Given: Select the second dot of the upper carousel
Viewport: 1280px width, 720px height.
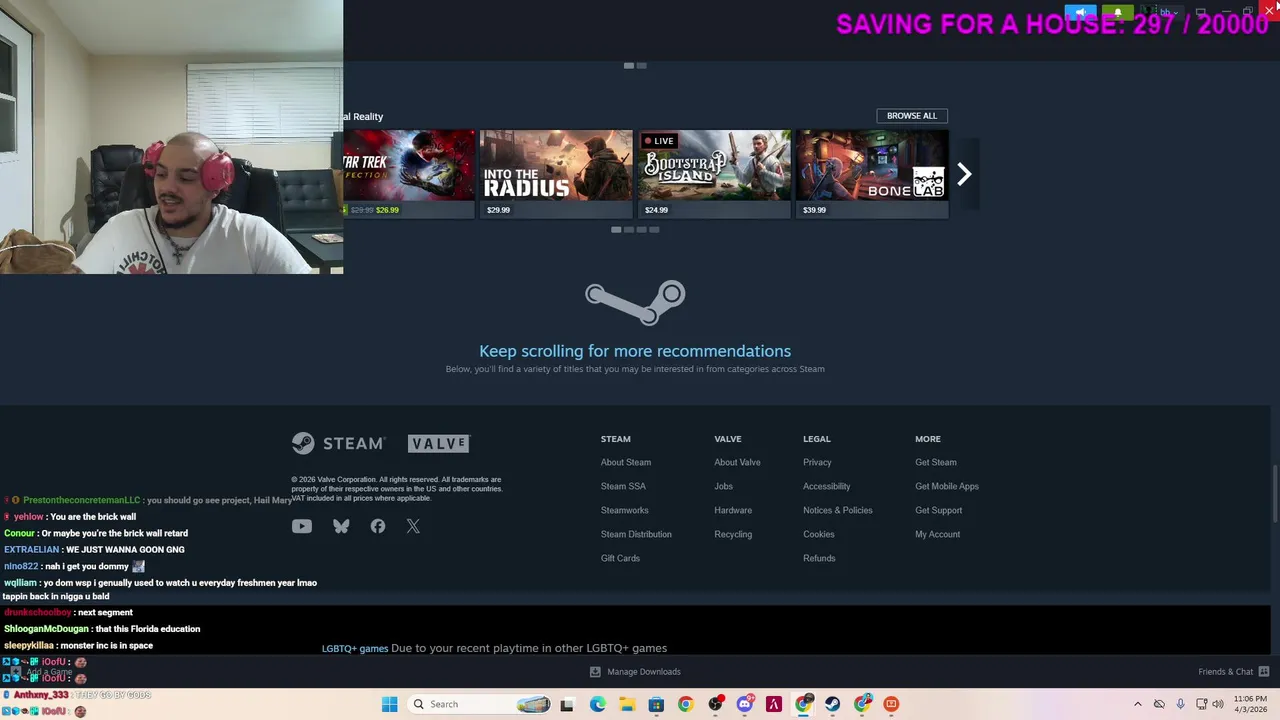Looking at the screenshot, I should click(x=641, y=66).
